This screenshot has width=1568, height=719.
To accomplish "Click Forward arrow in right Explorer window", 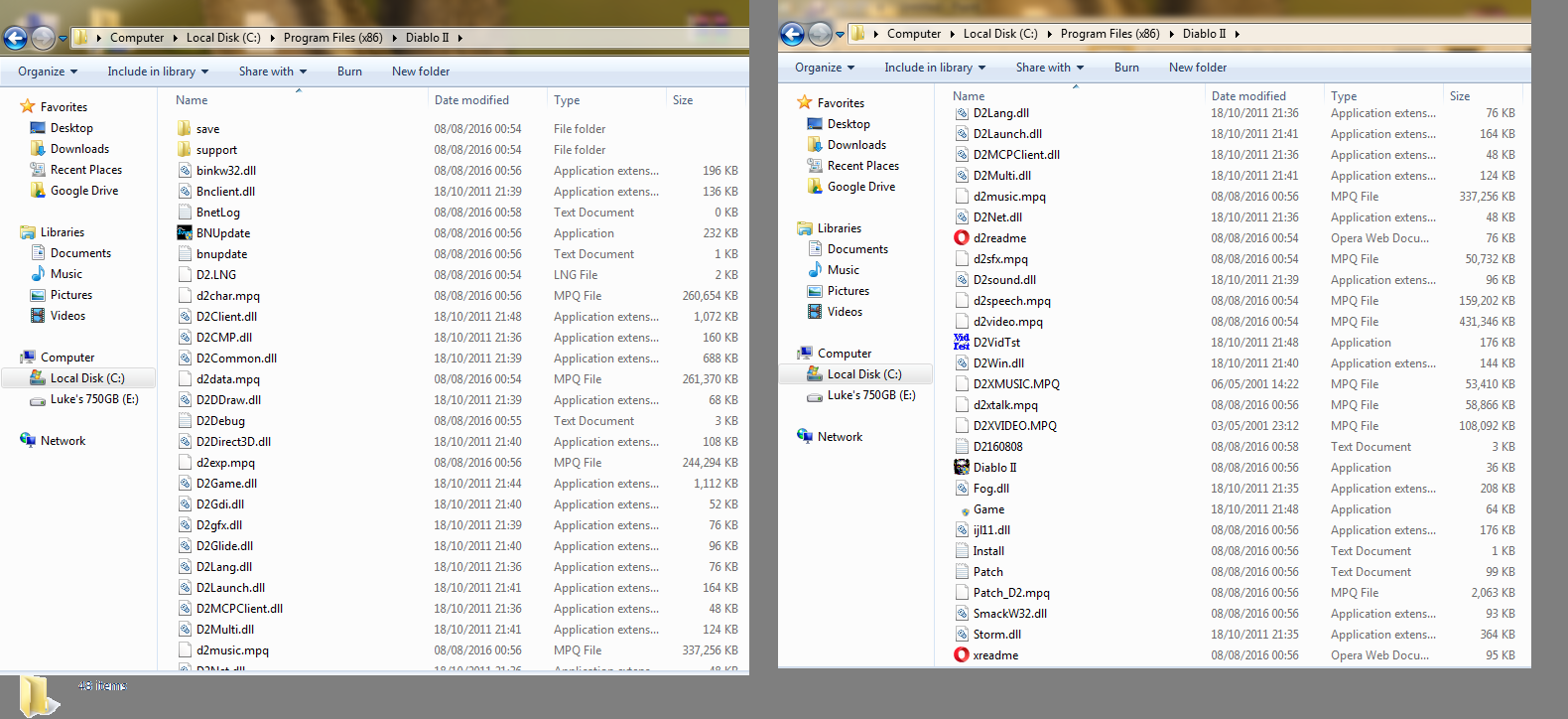I will point(821,34).
